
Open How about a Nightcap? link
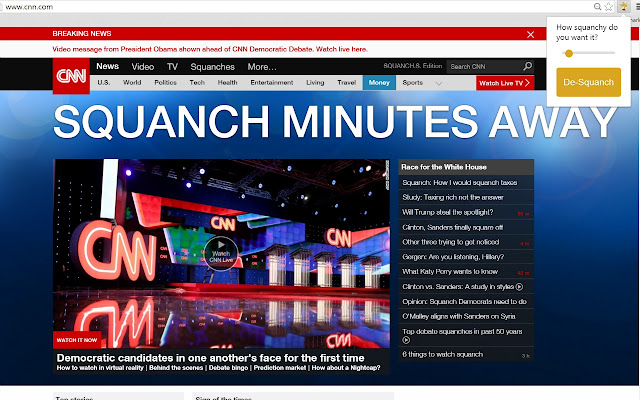pyautogui.click(x=346, y=368)
